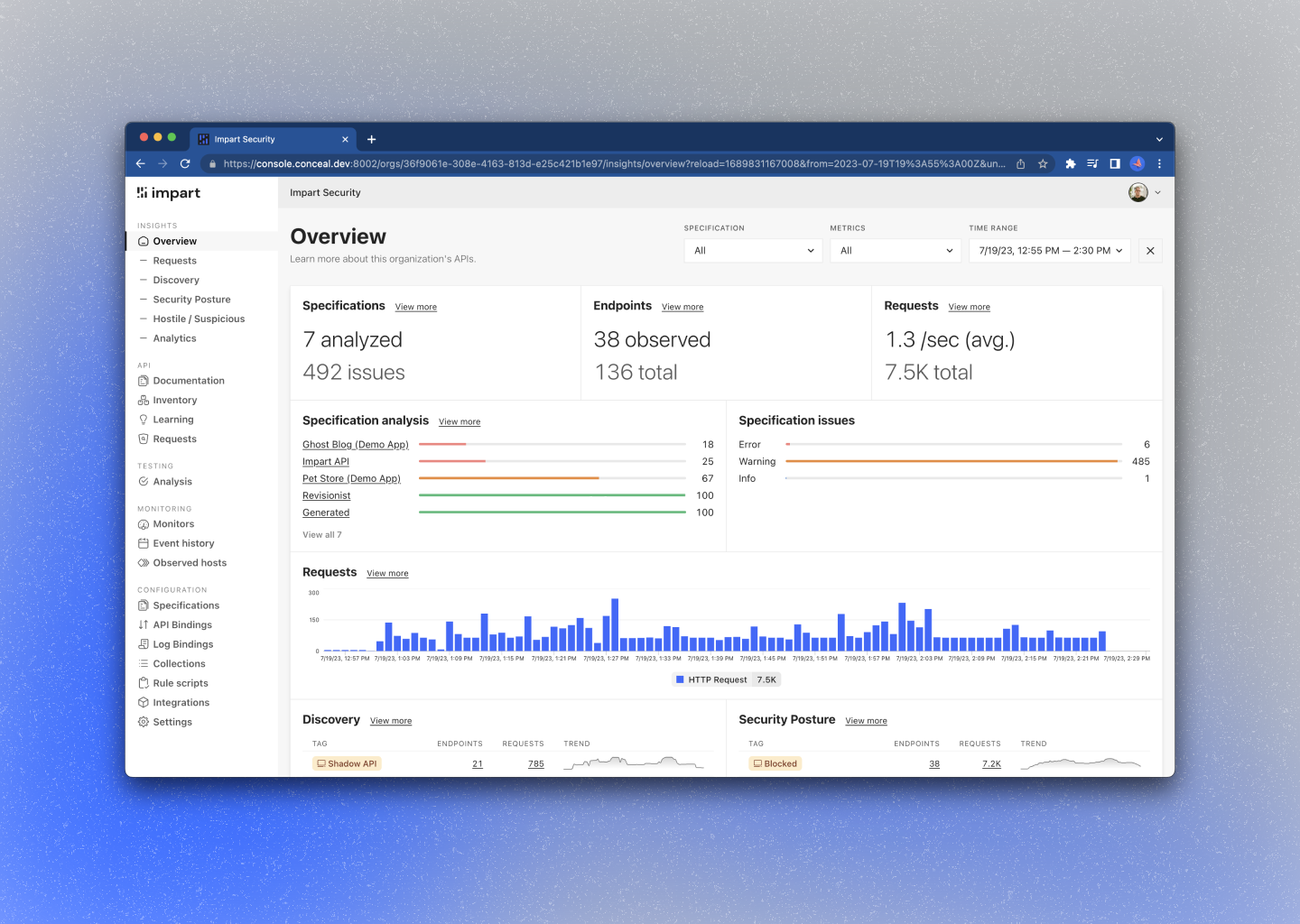Open the Extensions puzzle icon
This screenshot has width=1300, height=924.
[x=1071, y=163]
